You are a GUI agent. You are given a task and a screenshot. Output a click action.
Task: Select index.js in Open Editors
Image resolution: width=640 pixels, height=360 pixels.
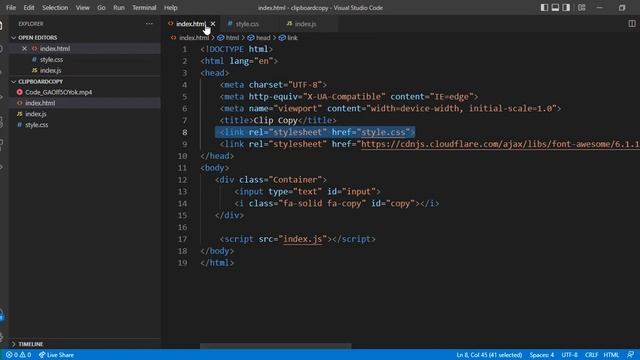tap(51, 71)
